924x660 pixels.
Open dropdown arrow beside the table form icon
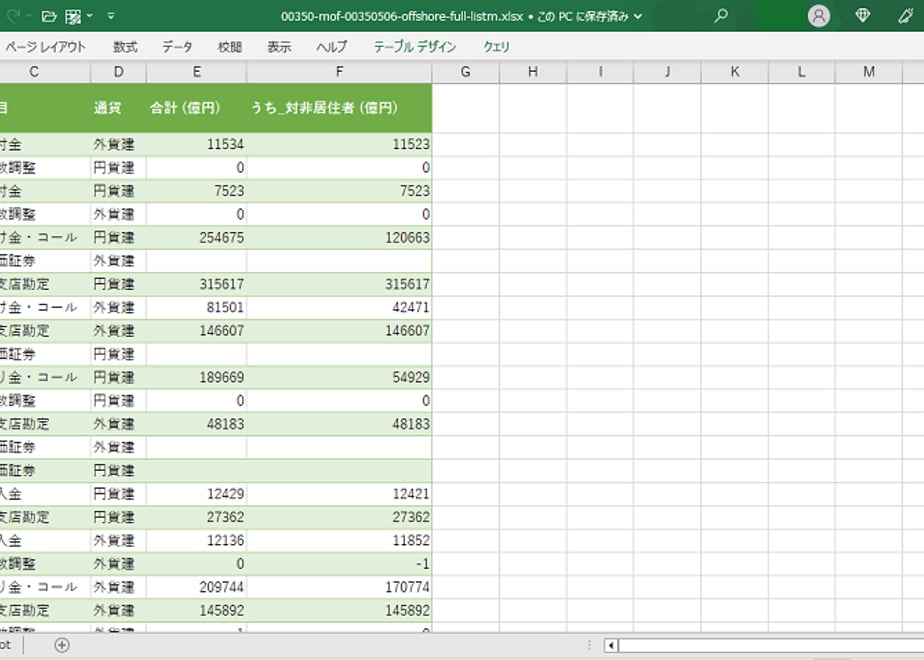click(90, 15)
